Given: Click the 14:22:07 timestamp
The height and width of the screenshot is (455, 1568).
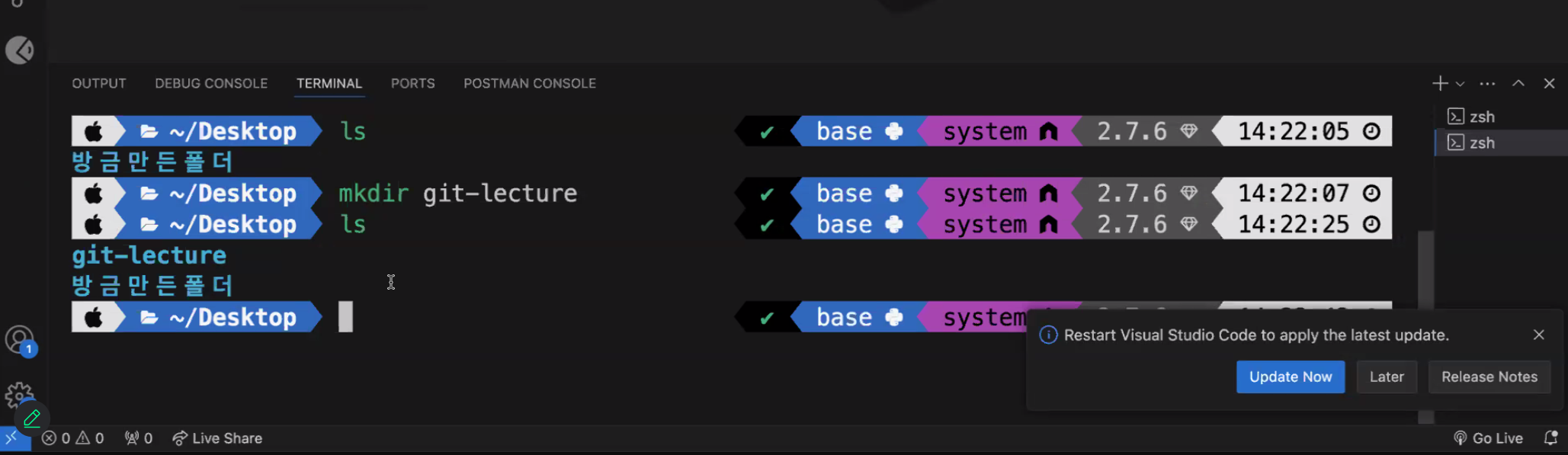Looking at the screenshot, I should tap(1294, 194).
